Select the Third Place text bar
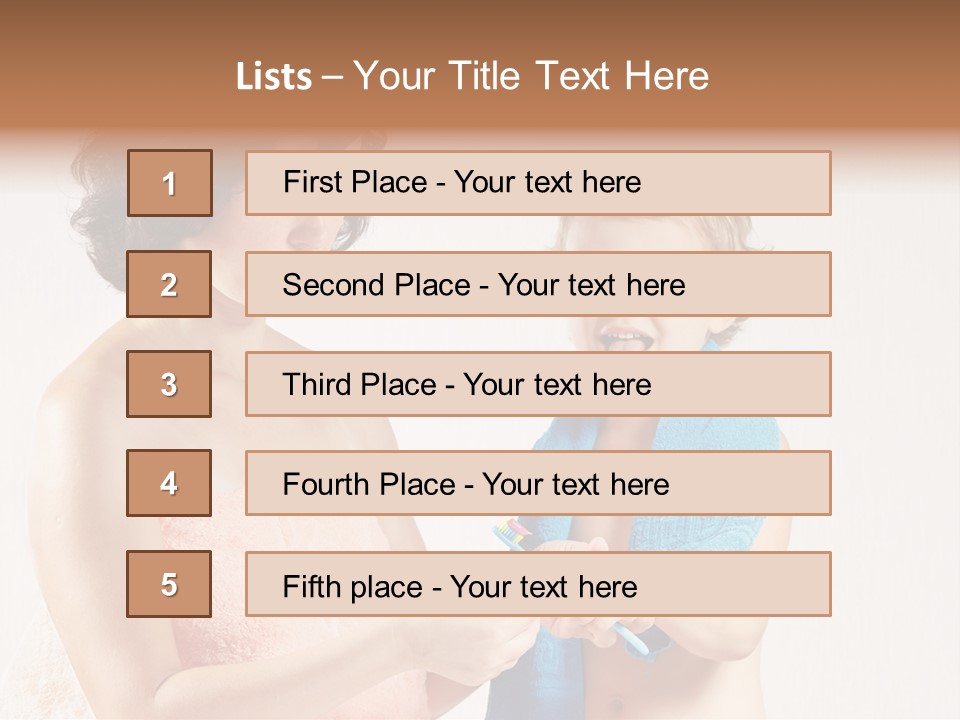The width and height of the screenshot is (960, 720). (538, 384)
